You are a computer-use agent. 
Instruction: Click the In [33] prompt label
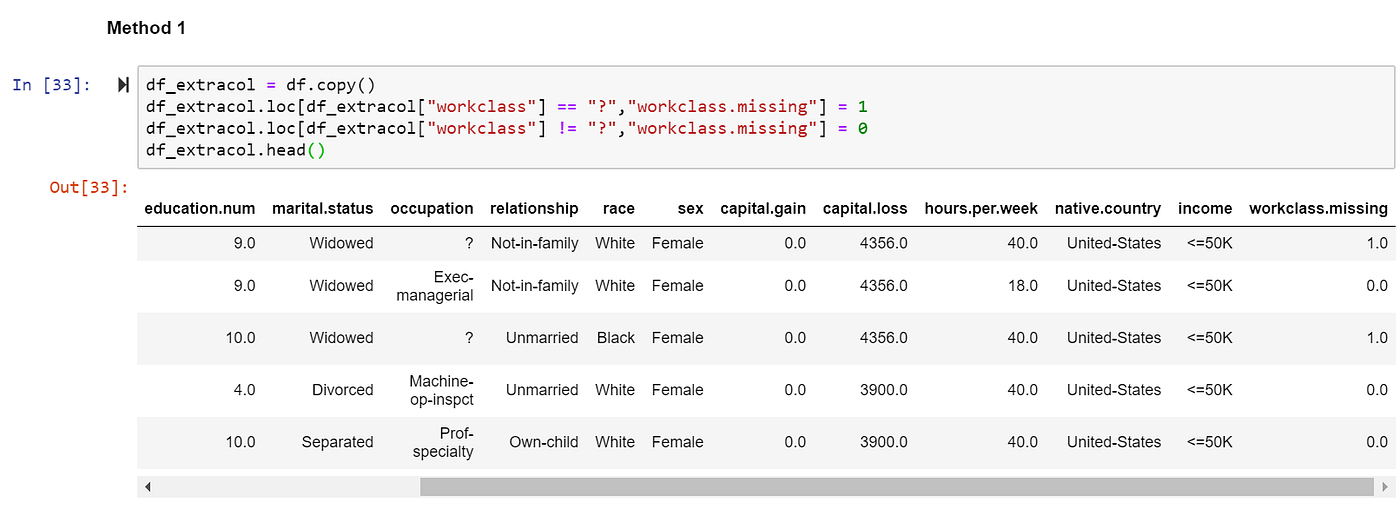52,85
